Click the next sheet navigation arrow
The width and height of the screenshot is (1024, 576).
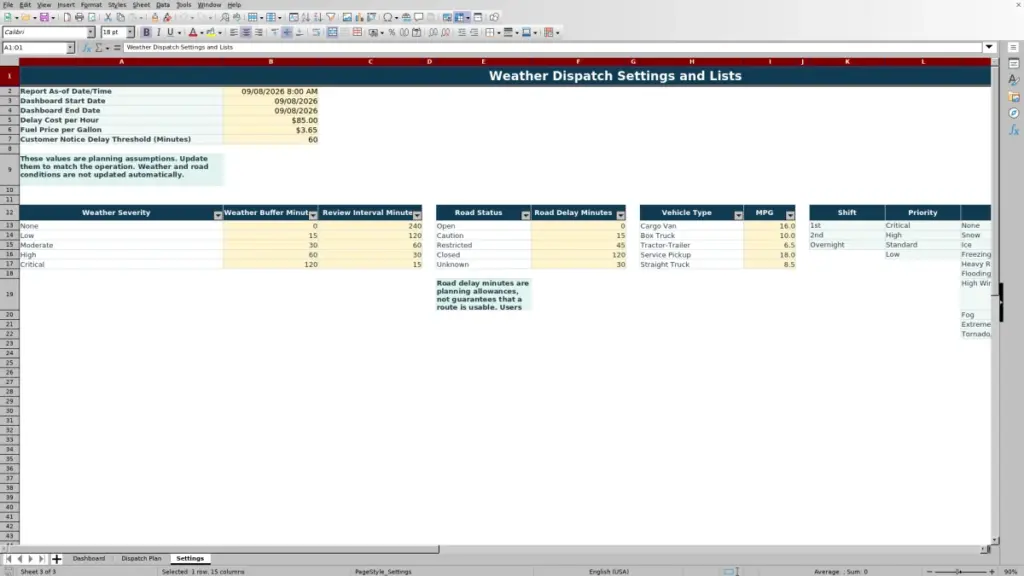30,558
